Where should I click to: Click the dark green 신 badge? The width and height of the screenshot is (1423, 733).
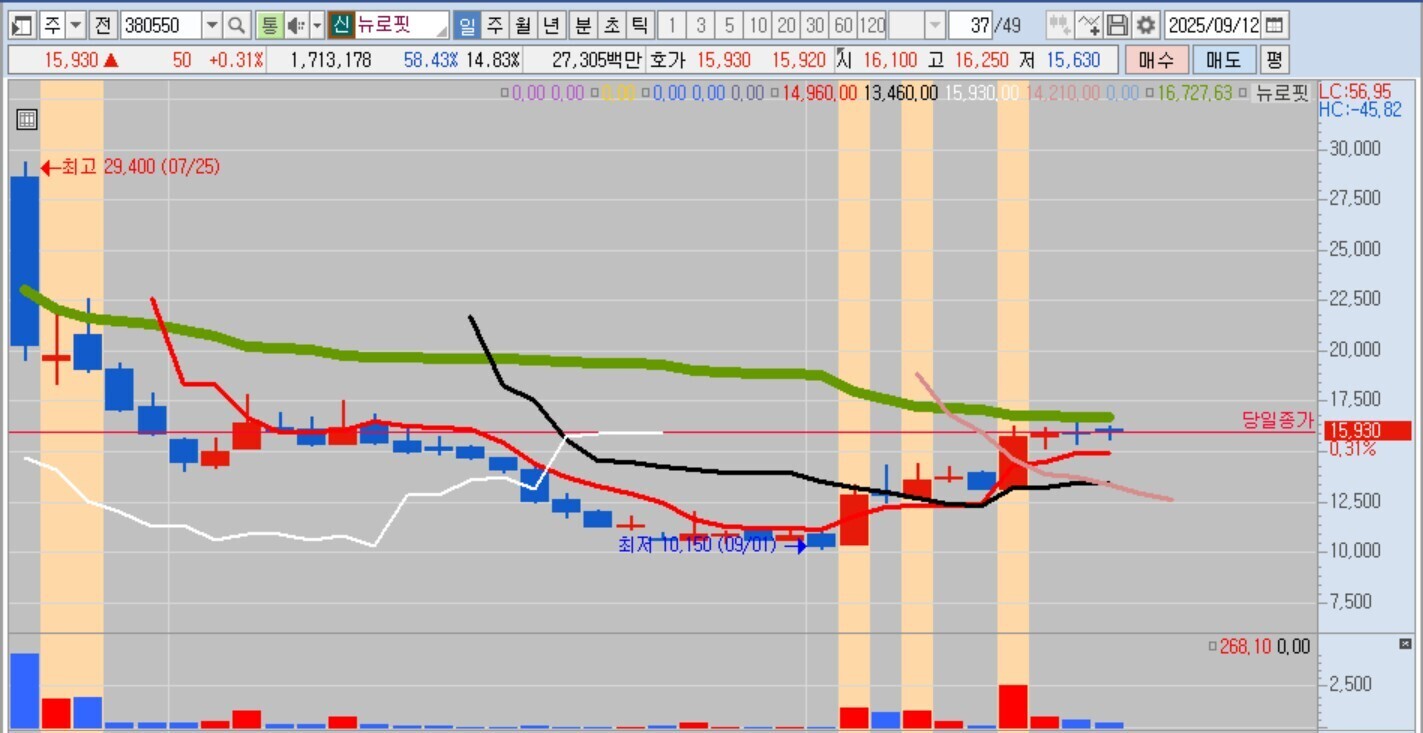tap(341, 25)
